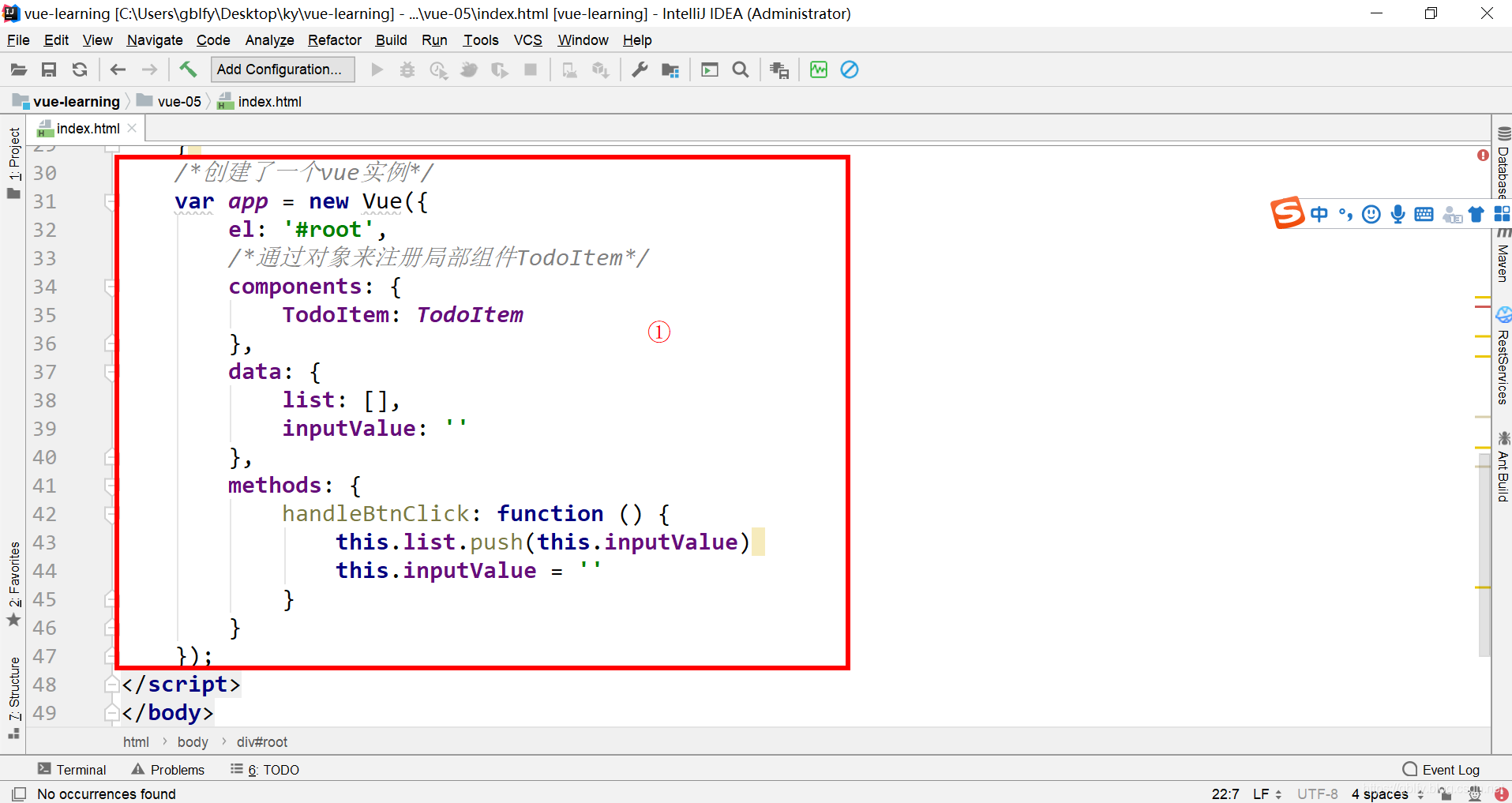
Task: Click the red error indicator at editor top
Action: tap(1483, 156)
